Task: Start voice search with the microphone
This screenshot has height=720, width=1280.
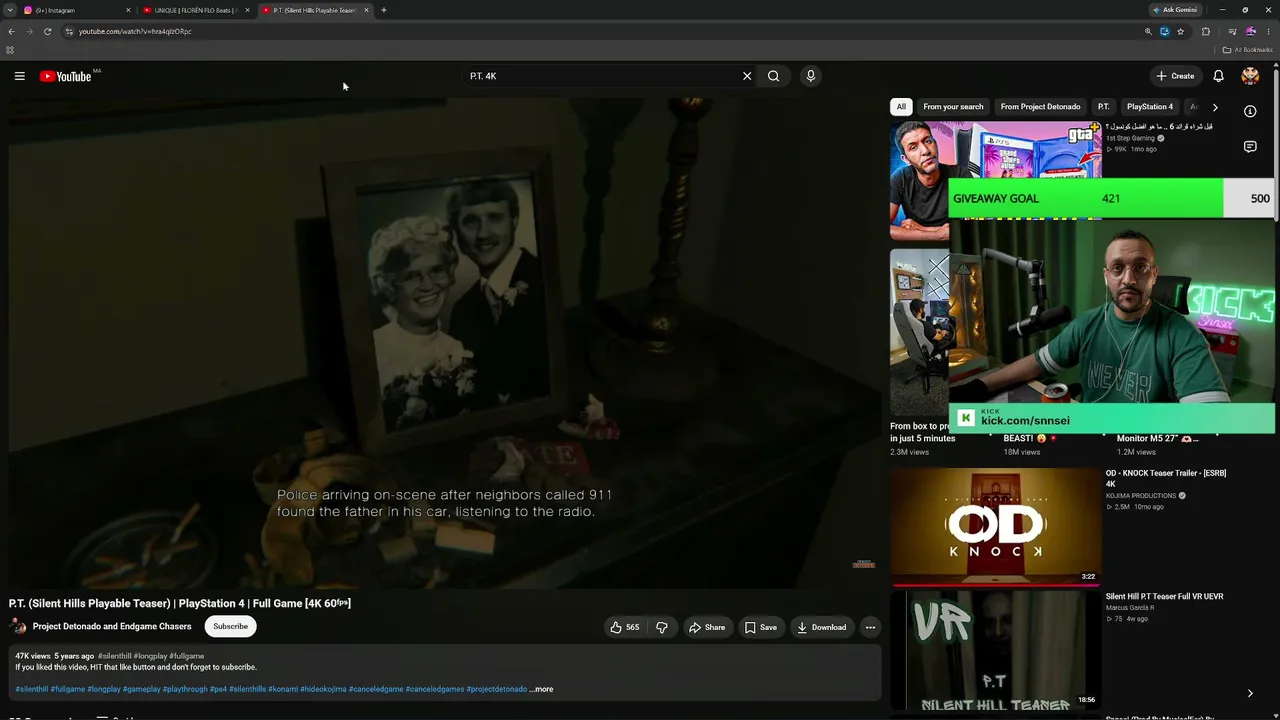Action: (811, 76)
